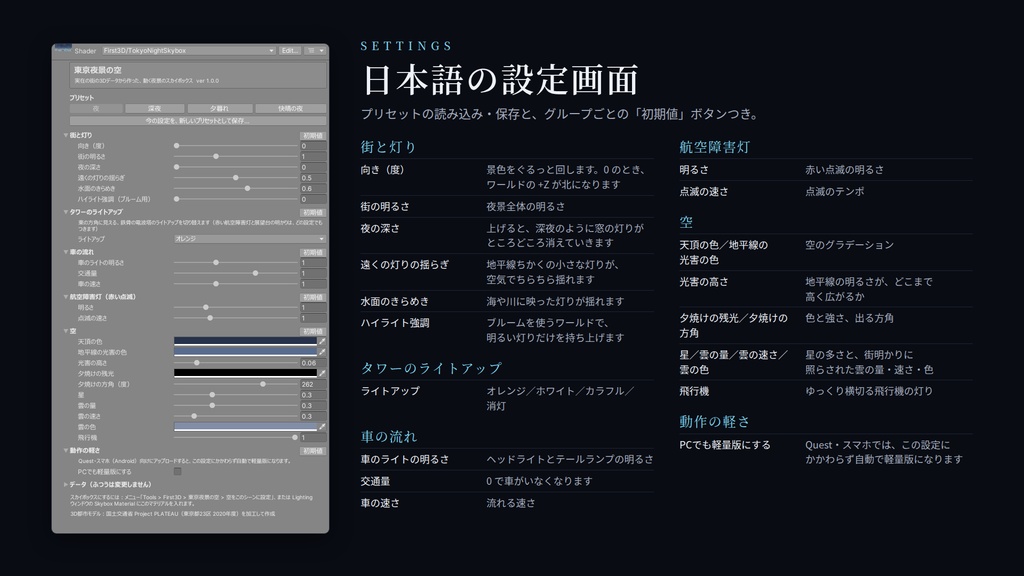
Task: Click the 光害の高さ value field 0.06
Action: pyautogui.click(x=313, y=363)
